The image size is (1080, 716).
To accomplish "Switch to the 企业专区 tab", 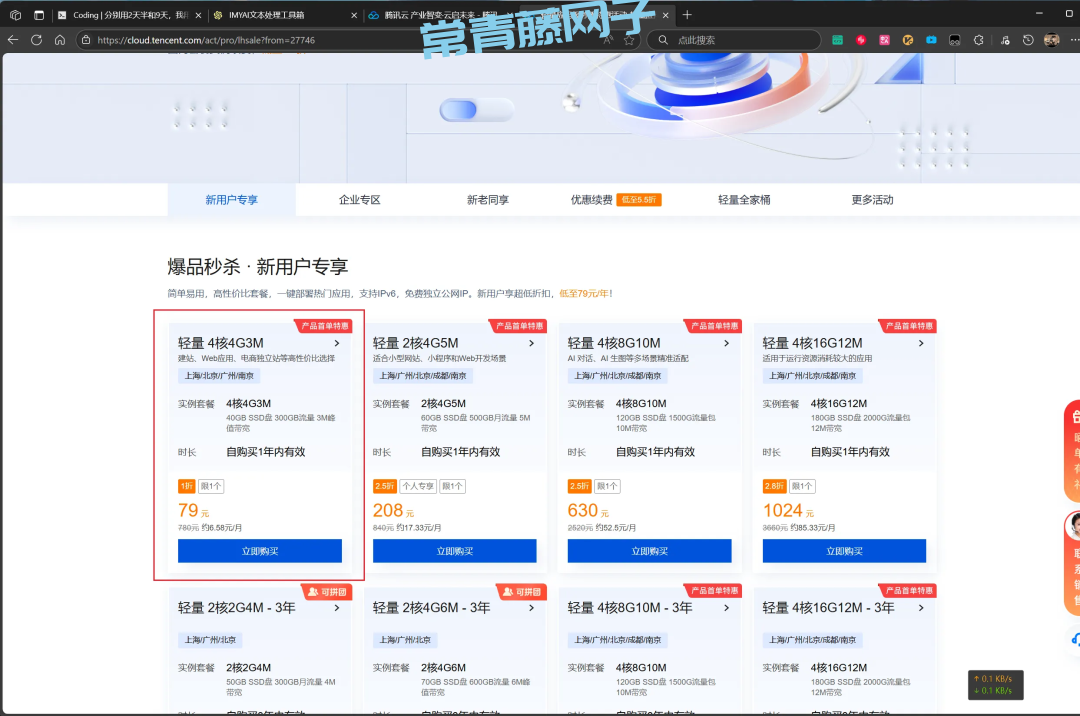I will [x=359, y=199].
